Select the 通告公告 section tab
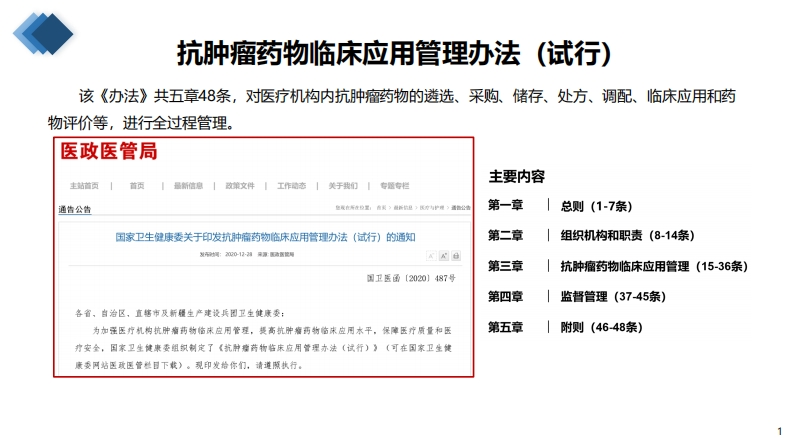This screenshot has height=446, width=793. [75, 210]
